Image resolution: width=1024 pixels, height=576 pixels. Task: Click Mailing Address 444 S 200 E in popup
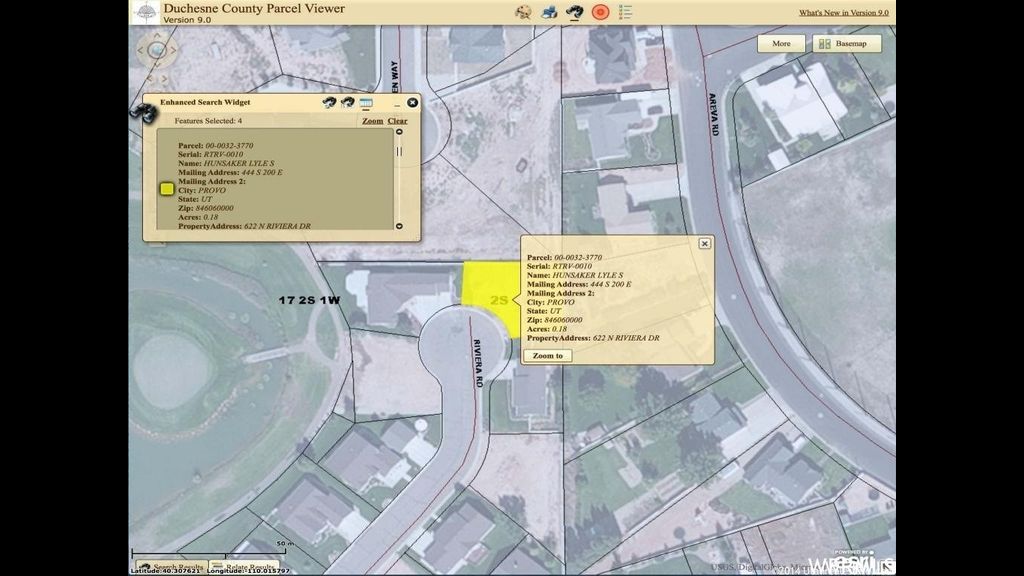(579, 285)
